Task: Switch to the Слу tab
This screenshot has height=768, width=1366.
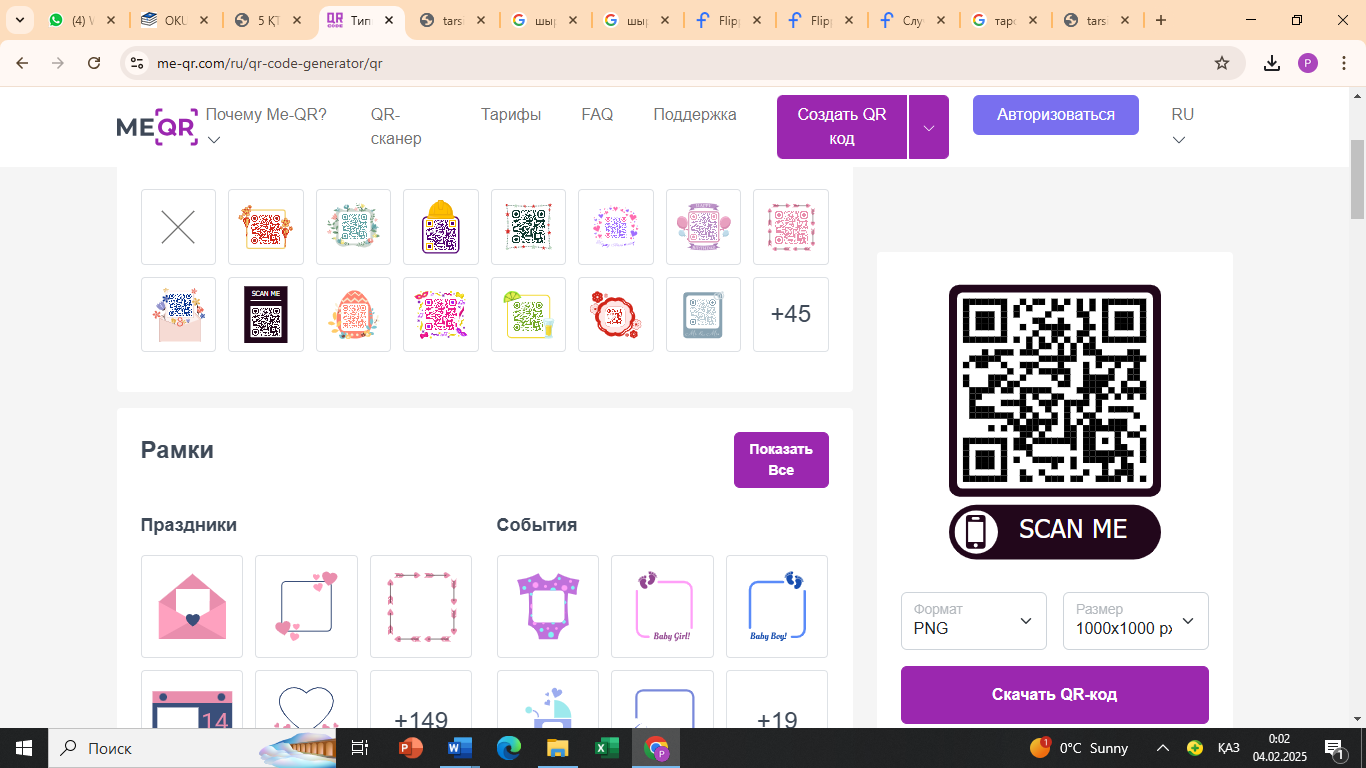Action: (914, 20)
